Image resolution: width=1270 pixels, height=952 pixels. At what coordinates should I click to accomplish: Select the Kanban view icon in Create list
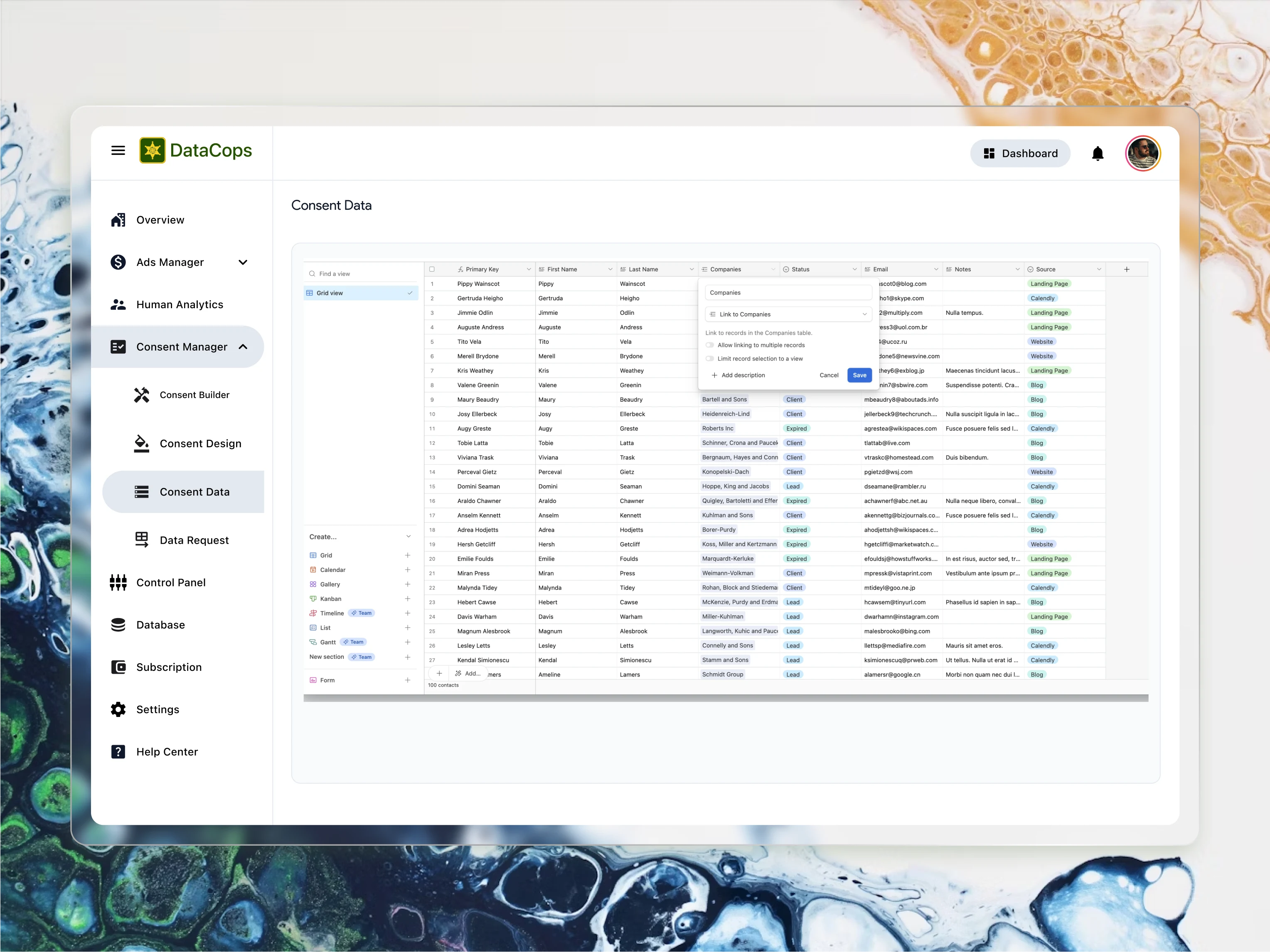pos(313,599)
